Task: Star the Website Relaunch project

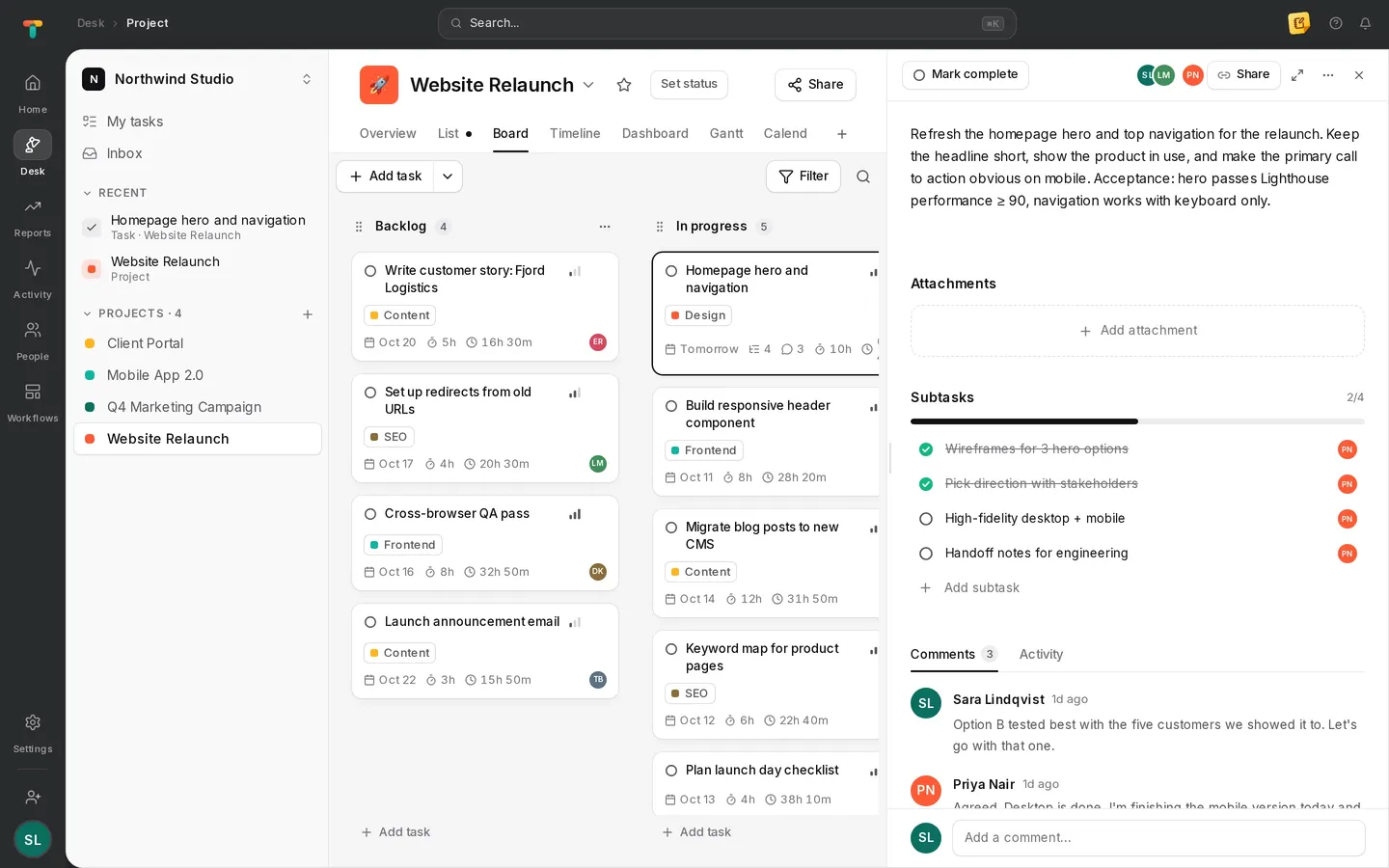Action: point(624,85)
